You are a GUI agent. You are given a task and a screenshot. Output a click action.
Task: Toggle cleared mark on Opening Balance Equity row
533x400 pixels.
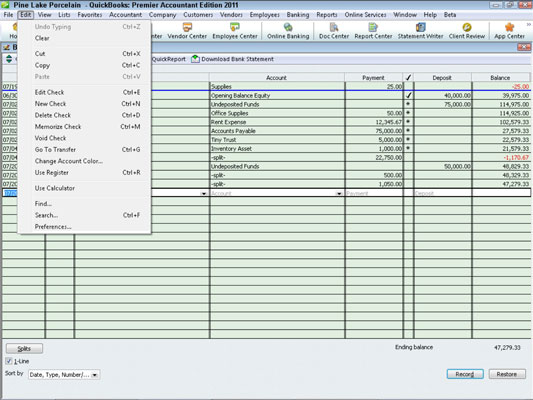pos(409,95)
